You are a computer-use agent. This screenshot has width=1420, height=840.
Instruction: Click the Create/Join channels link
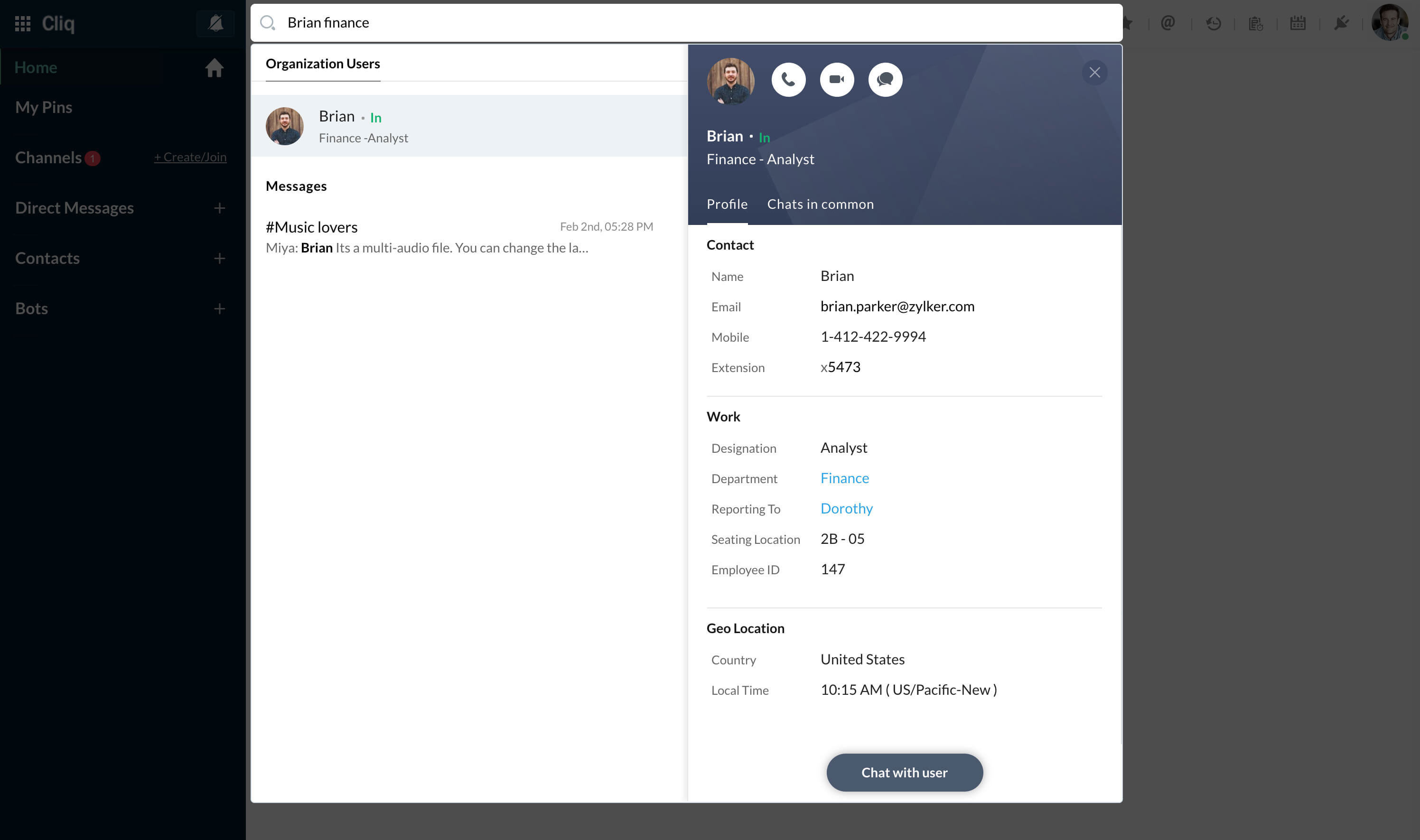(x=190, y=157)
